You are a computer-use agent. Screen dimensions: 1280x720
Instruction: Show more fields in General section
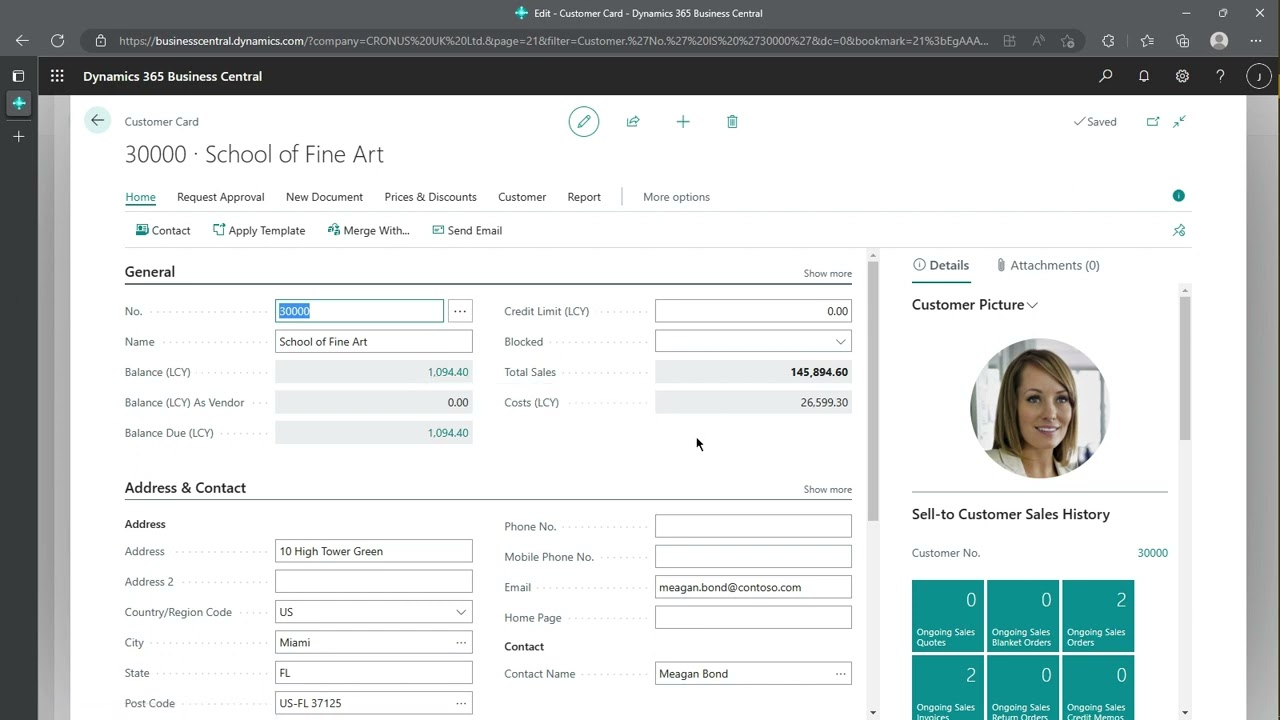tap(828, 273)
